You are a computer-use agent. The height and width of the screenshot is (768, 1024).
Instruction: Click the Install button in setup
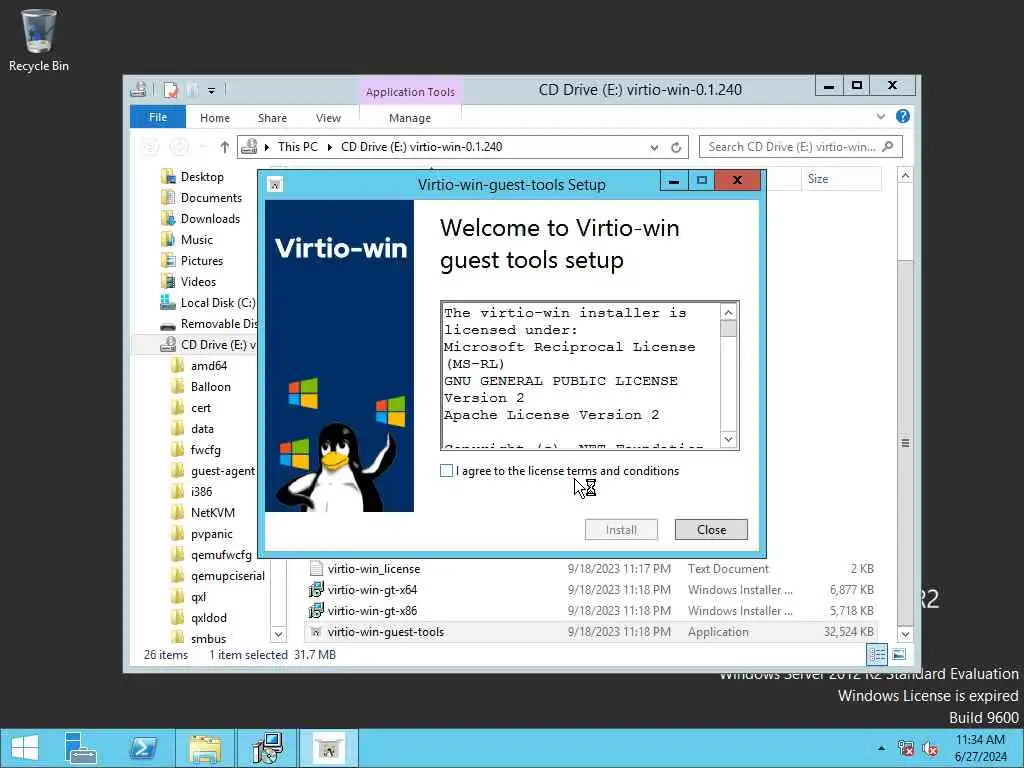(x=621, y=530)
